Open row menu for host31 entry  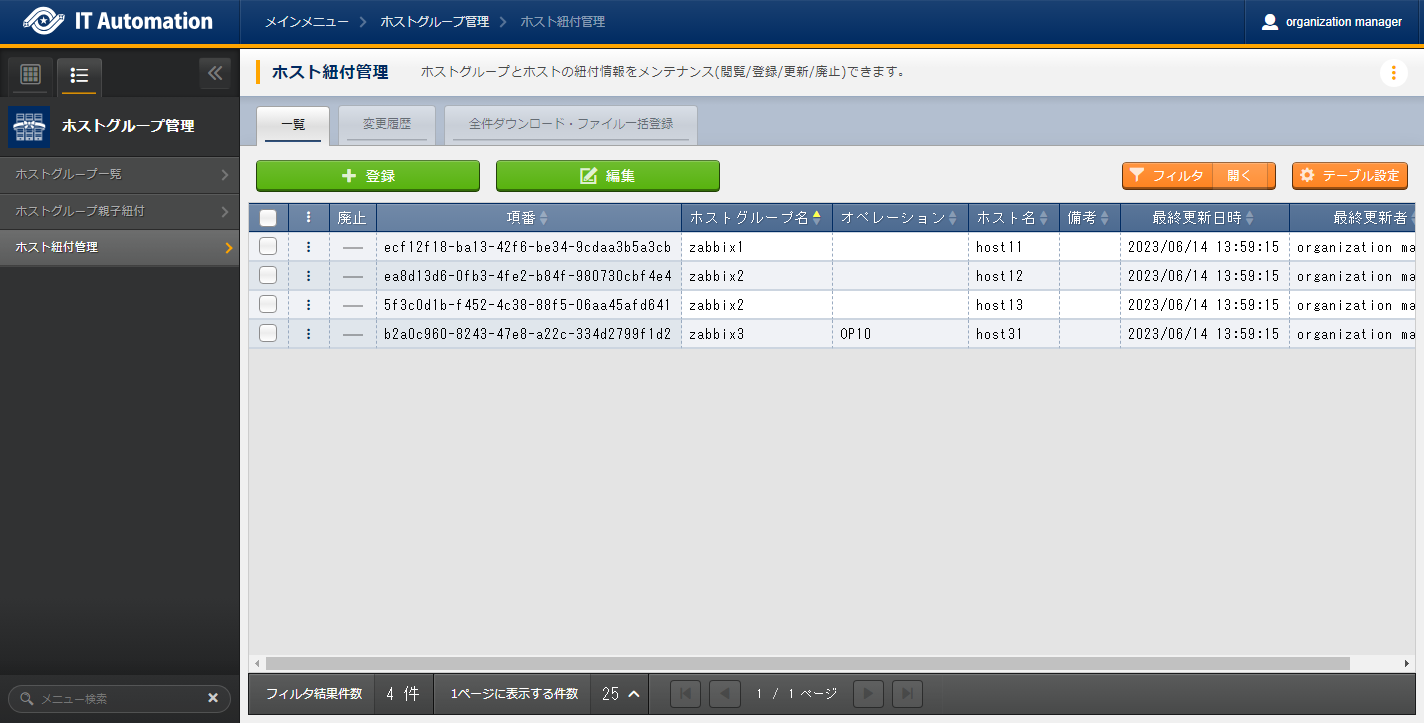(308, 334)
